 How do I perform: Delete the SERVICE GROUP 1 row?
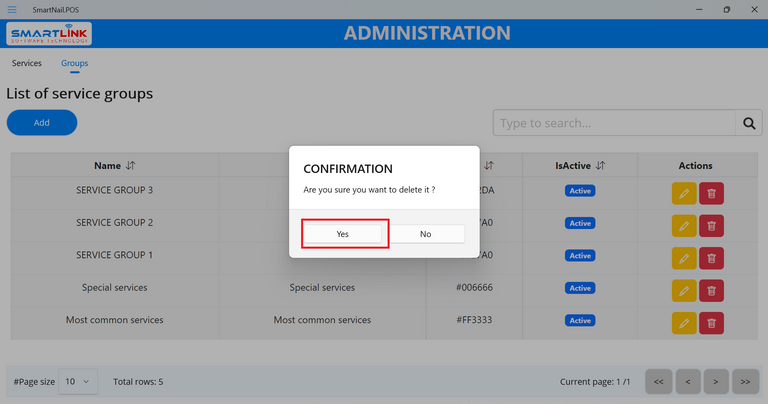[x=711, y=258]
